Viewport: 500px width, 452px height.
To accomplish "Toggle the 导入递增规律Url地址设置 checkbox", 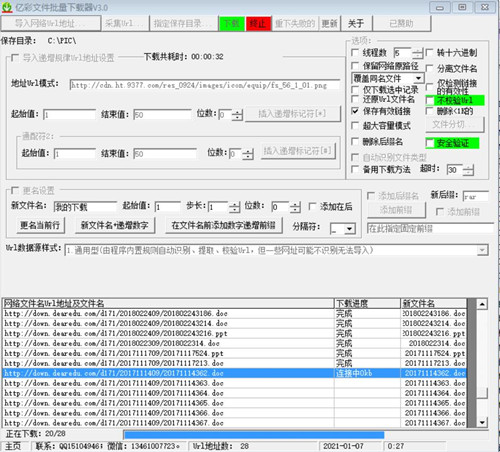I will click(x=15, y=58).
